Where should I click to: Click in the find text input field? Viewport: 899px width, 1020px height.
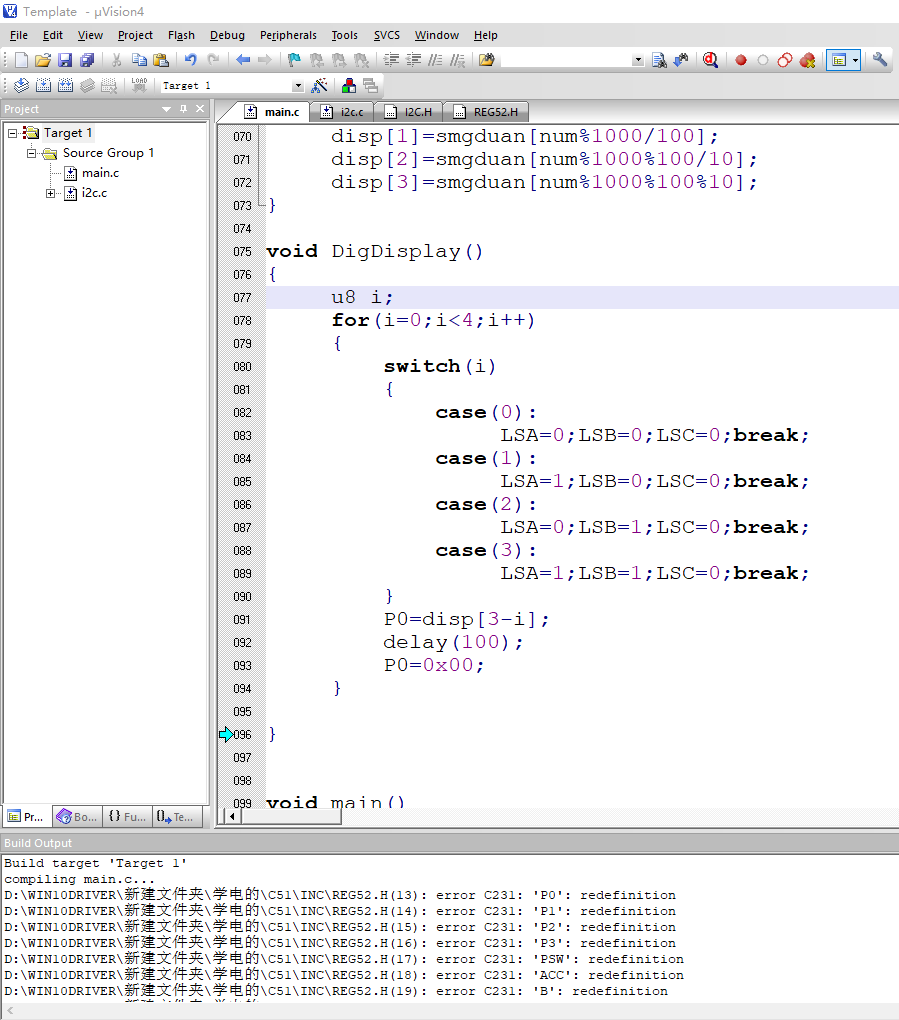[x=565, y=60]
